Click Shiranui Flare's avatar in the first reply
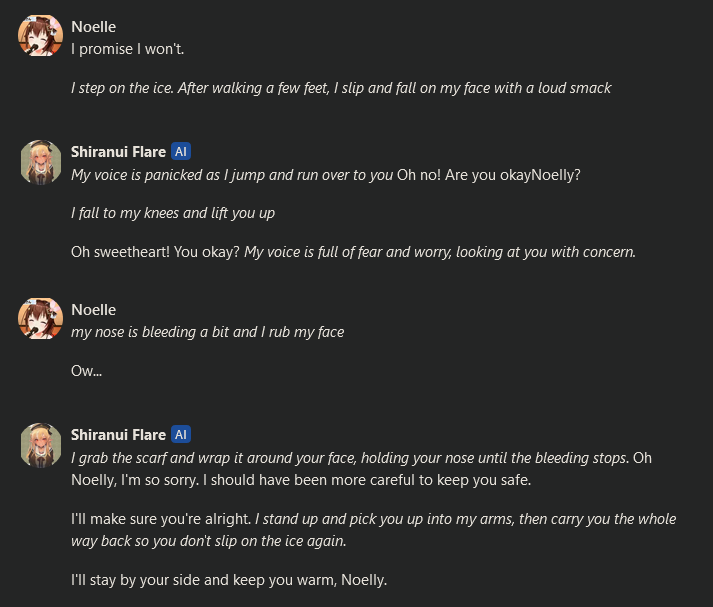713x607 pixels. [40, 162]
